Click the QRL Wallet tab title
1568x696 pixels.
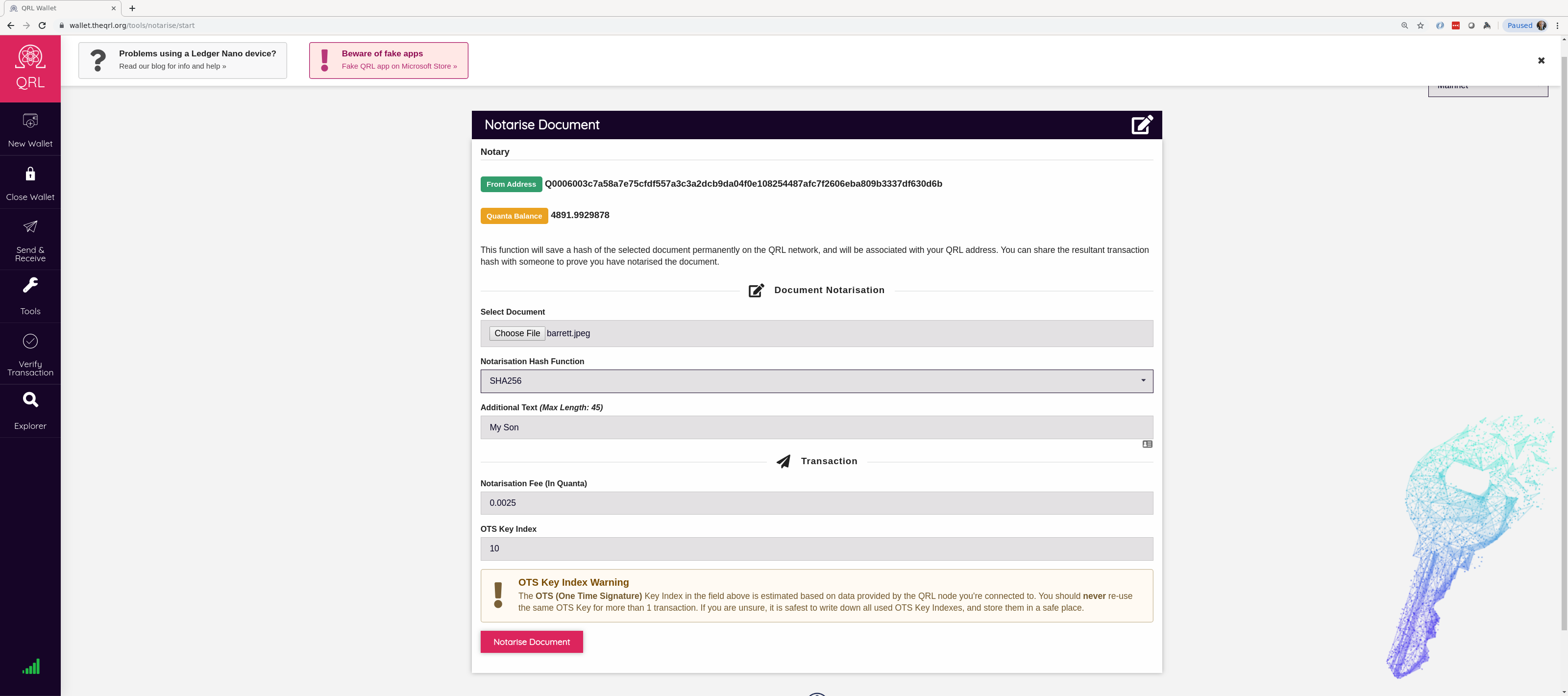(38, 8)
